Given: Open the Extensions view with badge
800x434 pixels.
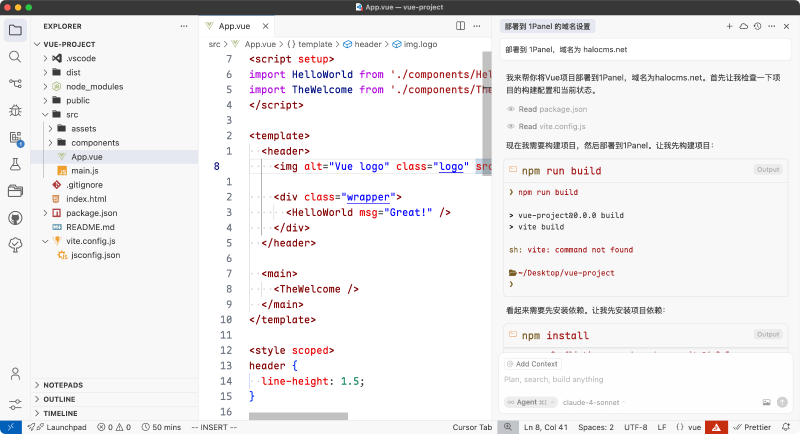Looking at the screenshot, I should point(15,137).
